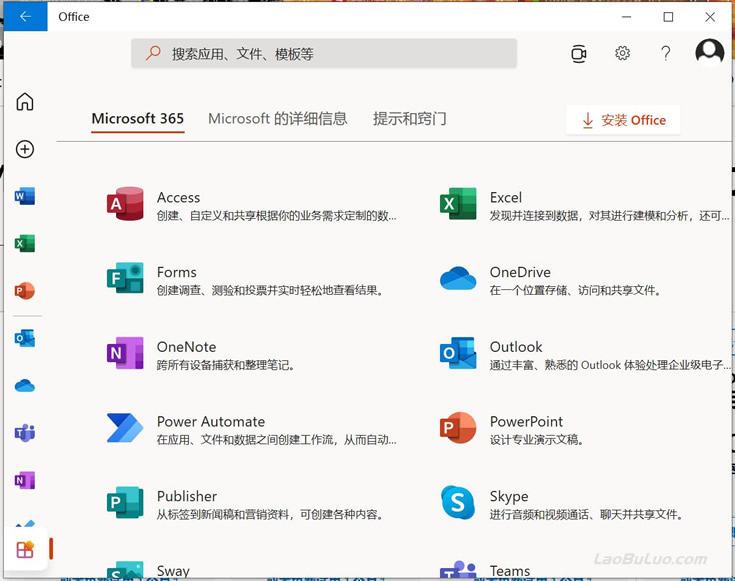The width and height of the screenshot is (735, 581).
Task: Click the Create plus icon in the sidebar
Action: 25,149
